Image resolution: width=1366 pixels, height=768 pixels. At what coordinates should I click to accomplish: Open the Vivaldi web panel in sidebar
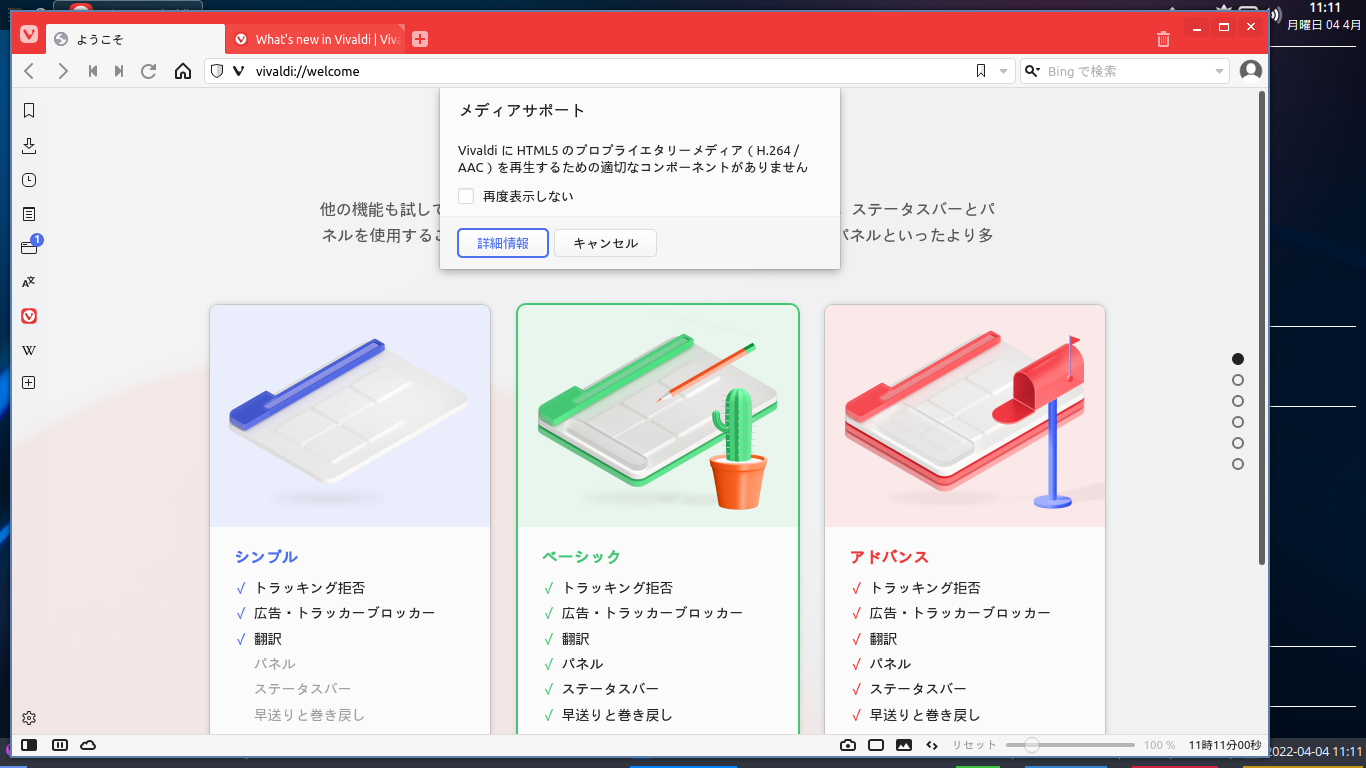point(29,316)
